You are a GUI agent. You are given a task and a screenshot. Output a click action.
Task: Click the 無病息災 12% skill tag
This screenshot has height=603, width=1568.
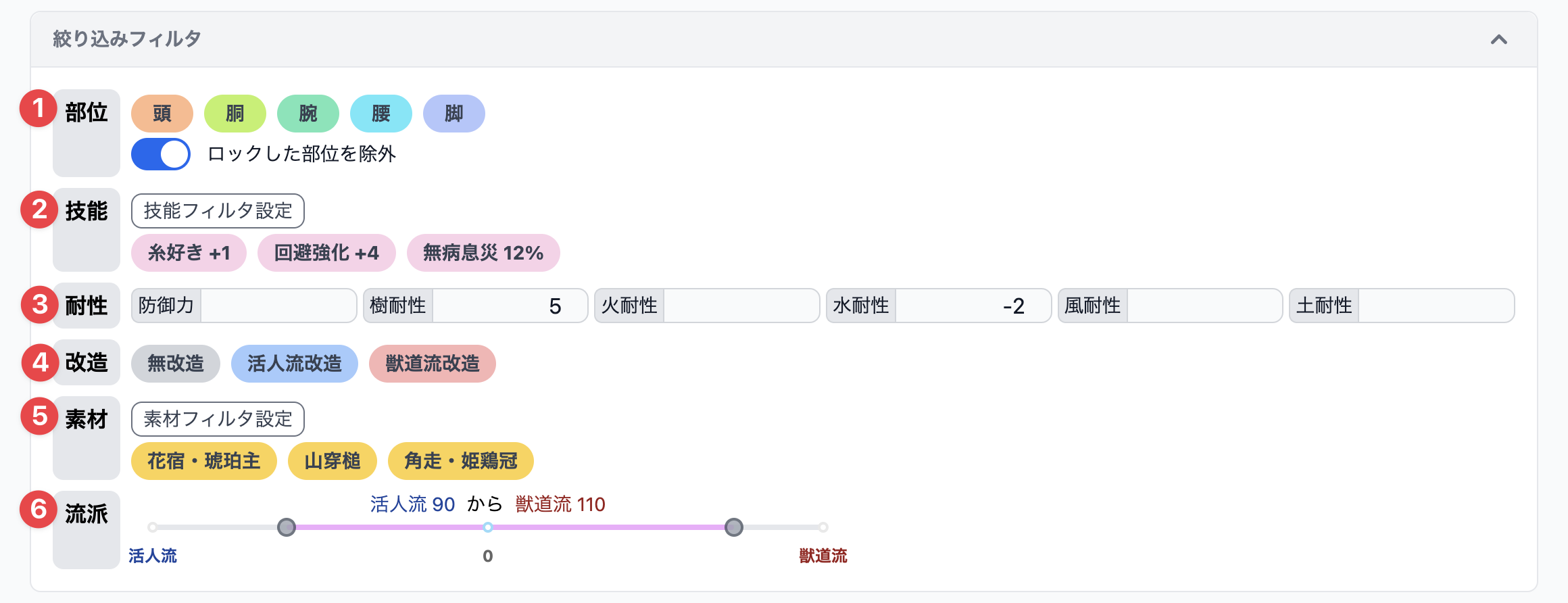[x=483, y=253]
